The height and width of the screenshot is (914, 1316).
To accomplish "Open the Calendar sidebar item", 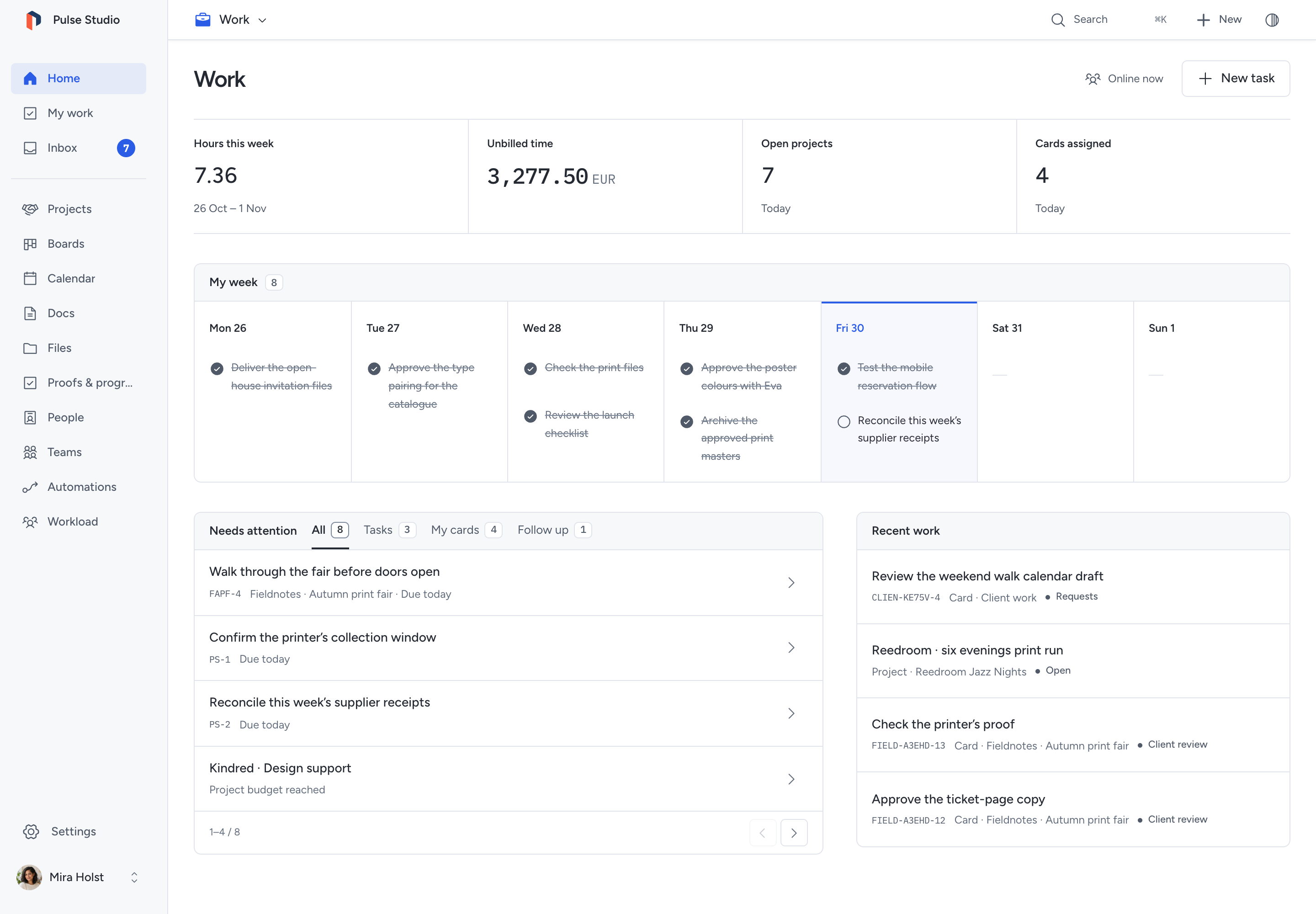I will 79,278.
